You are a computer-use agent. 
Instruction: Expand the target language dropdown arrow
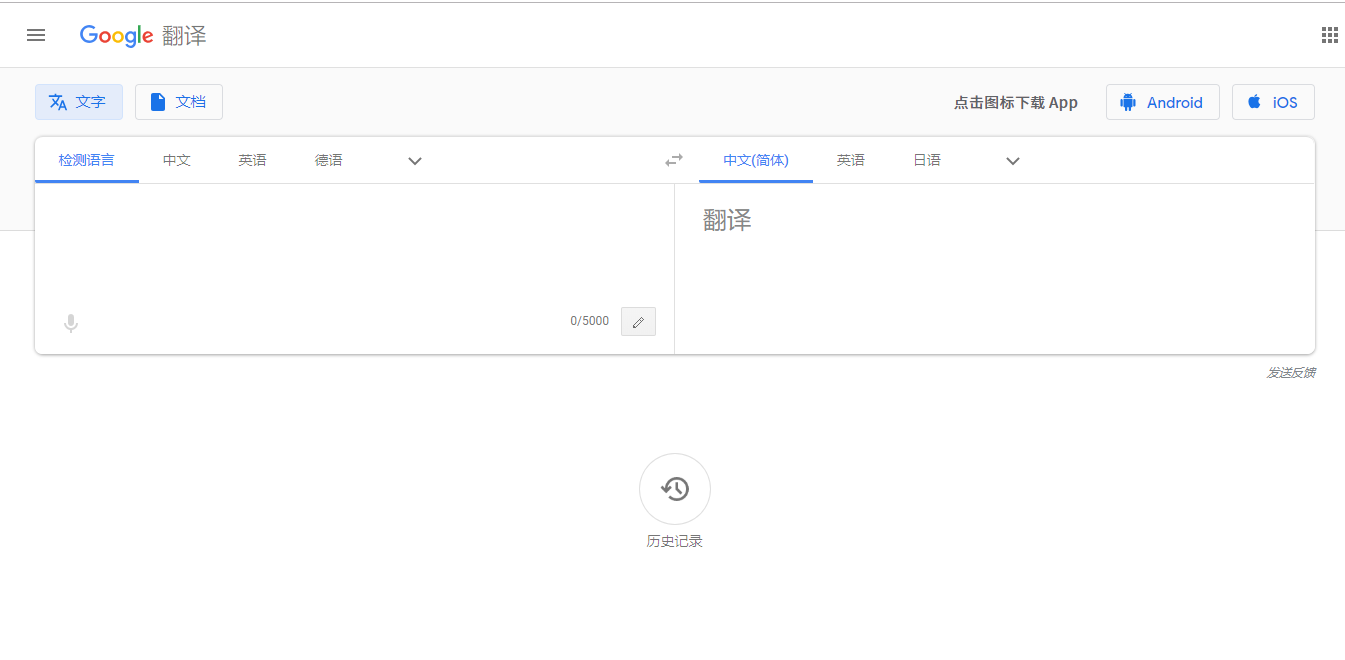click(x=1012, y=161)
